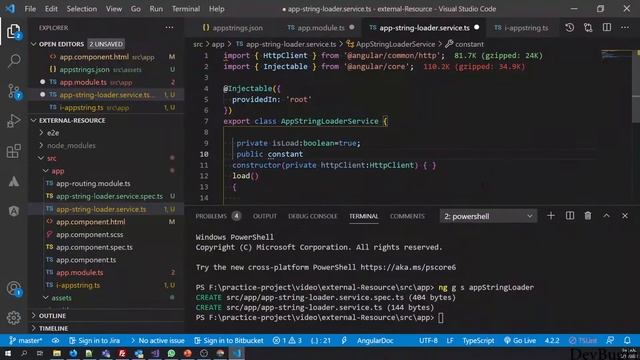Viewport: 640px width, 360px height.
Task: Click the master branch in status bar
Action: pyautogui.click(x=26, y=340)
